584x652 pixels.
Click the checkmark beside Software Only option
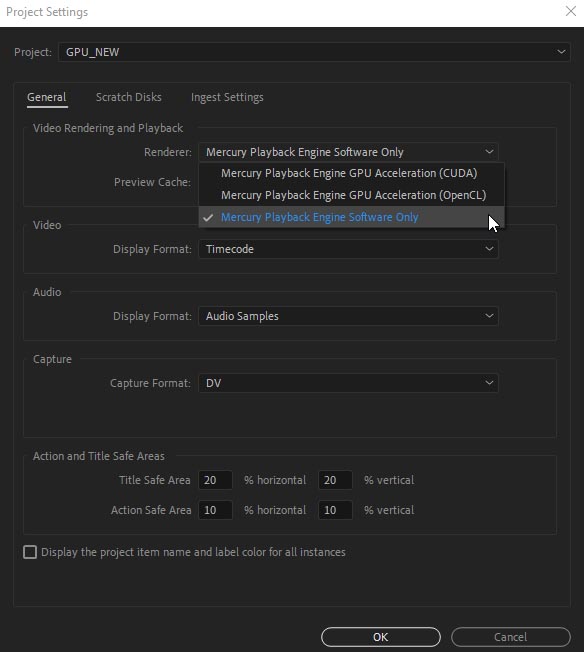[x=208, y=217]
